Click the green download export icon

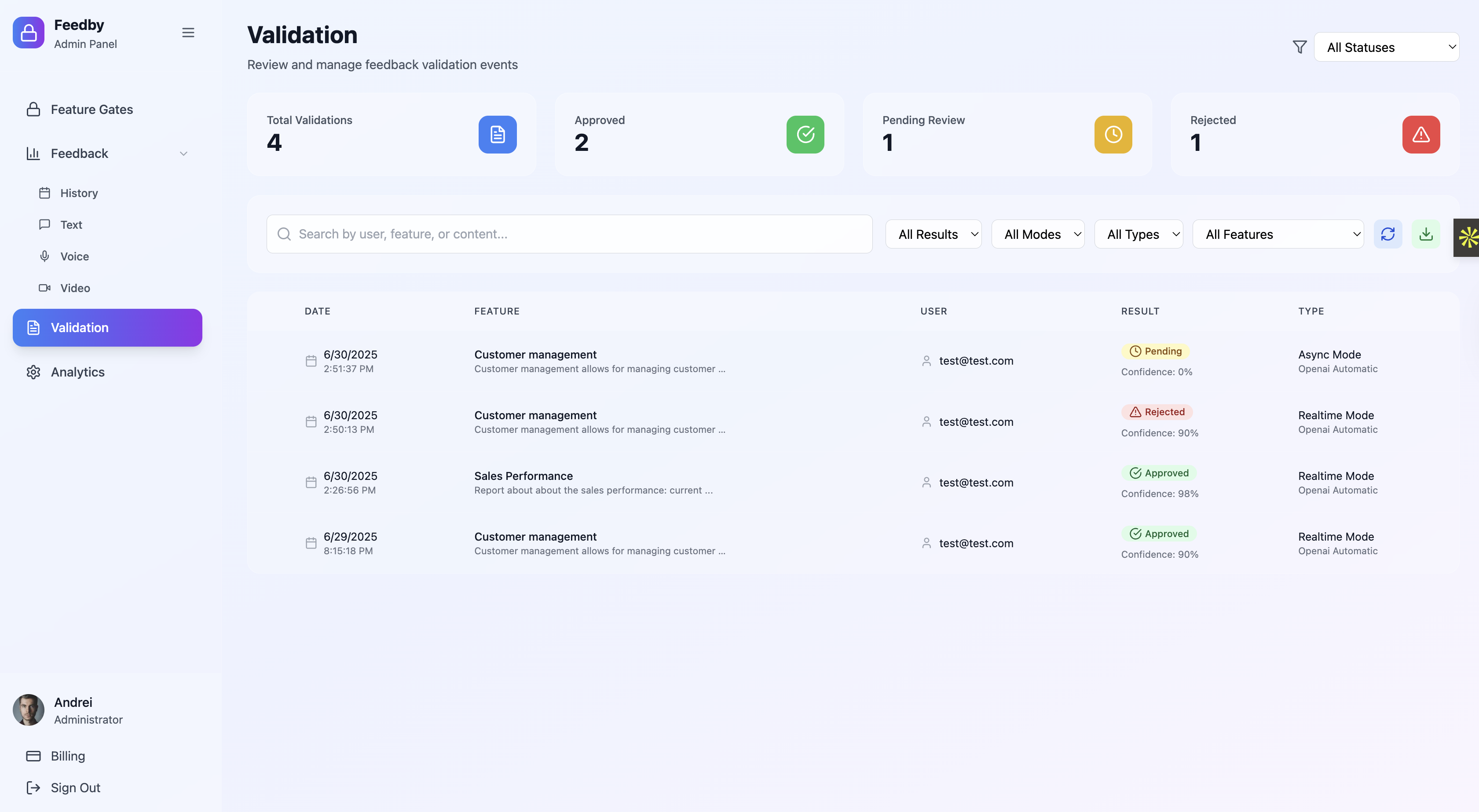1426,234
